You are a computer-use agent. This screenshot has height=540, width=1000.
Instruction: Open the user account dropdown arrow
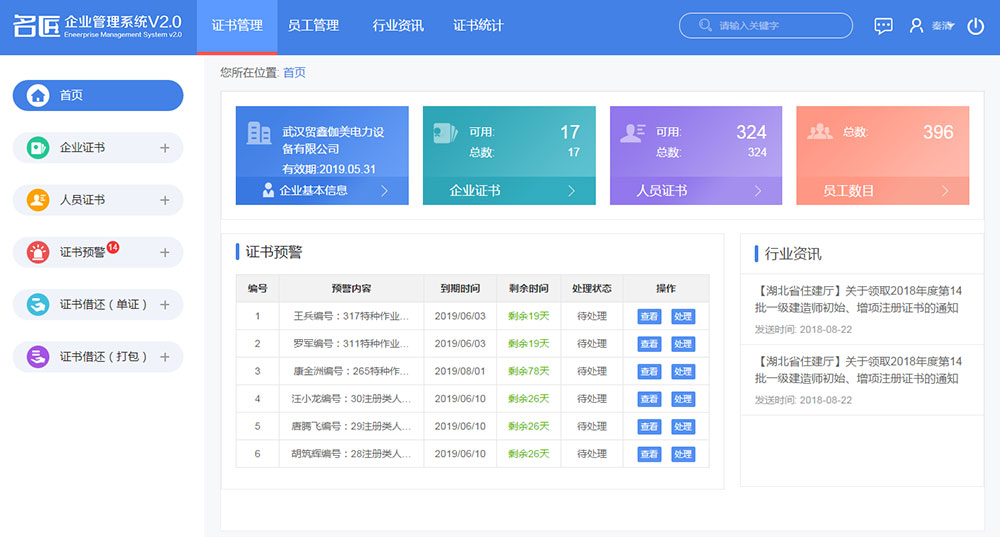(x=950, y=26)
